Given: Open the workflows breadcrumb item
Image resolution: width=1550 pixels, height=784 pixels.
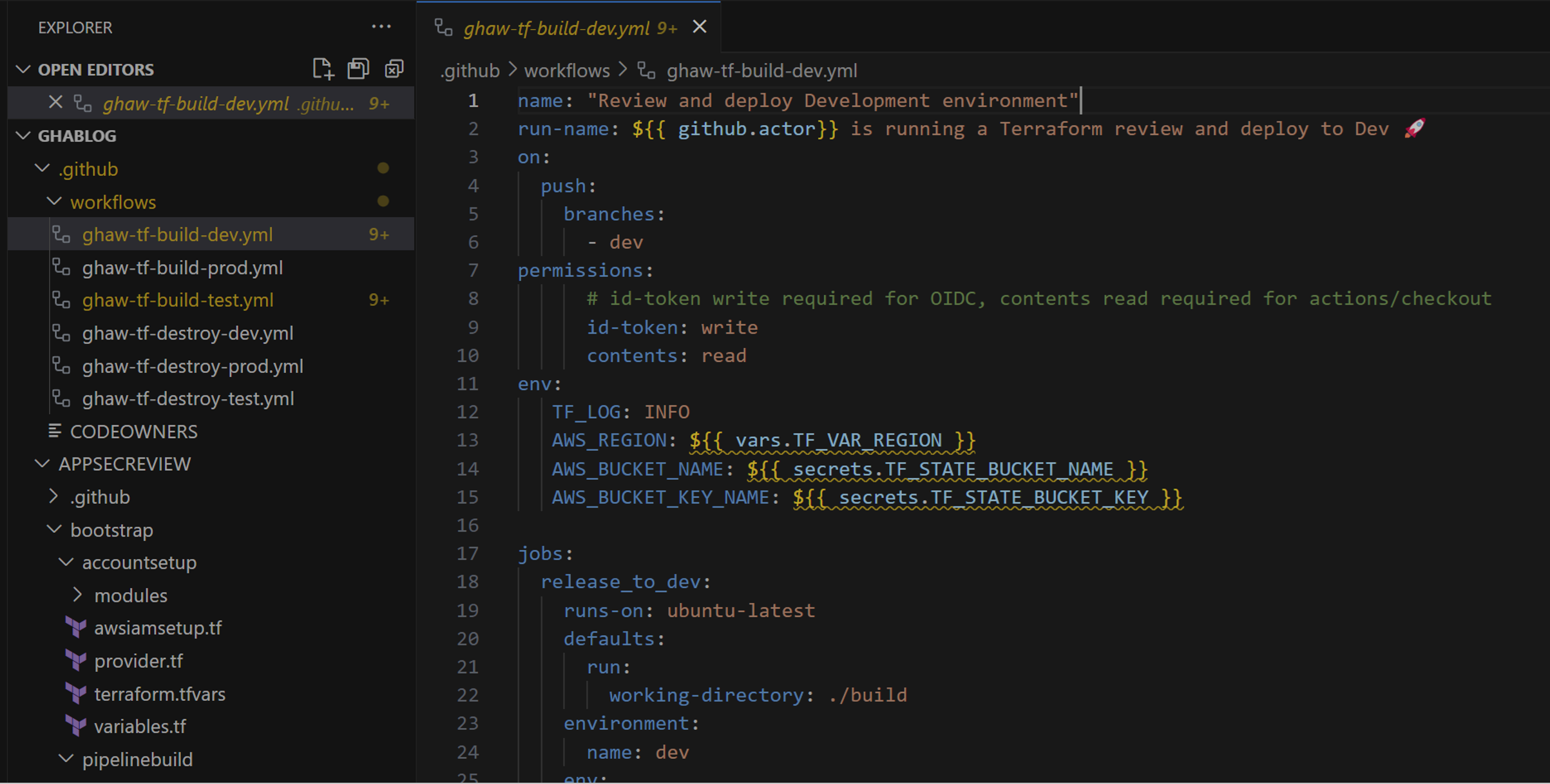Looking at the screenshot, I should pos(566,70).
